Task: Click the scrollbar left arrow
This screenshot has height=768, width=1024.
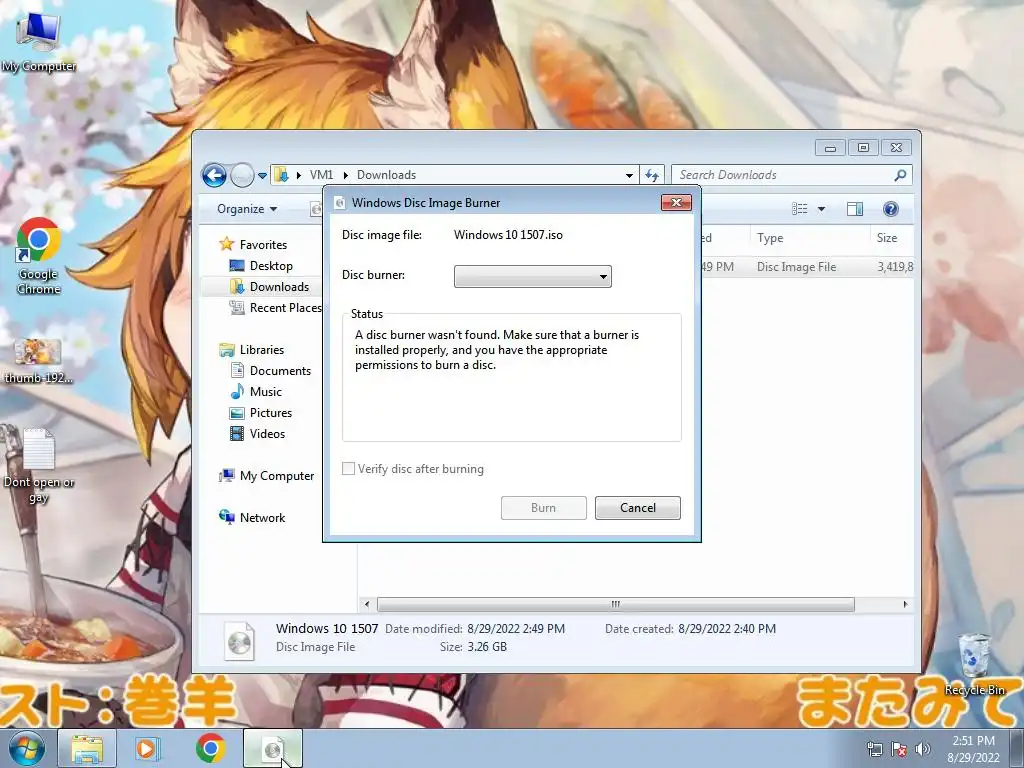Action: tap(366, 605)
